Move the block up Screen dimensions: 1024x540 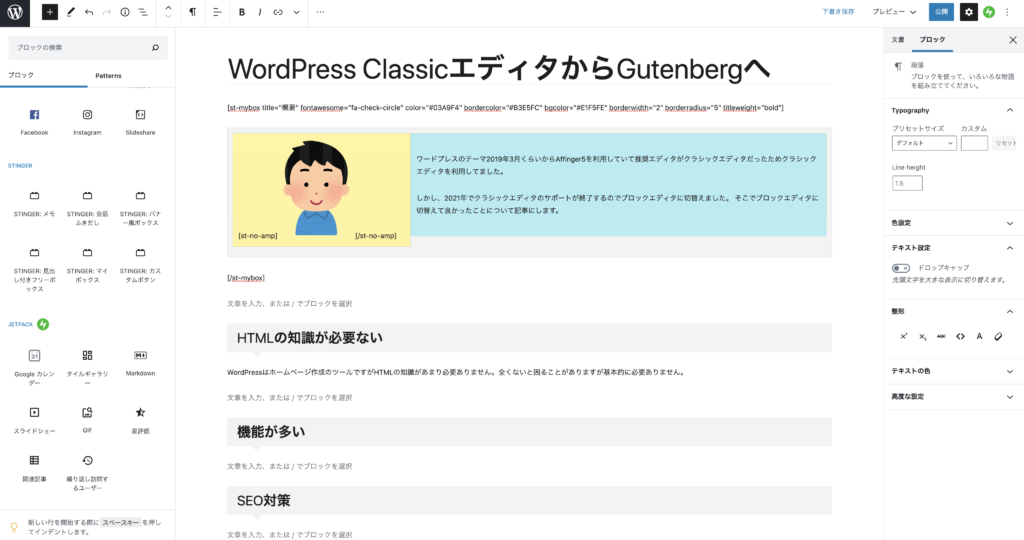point(168,8)
